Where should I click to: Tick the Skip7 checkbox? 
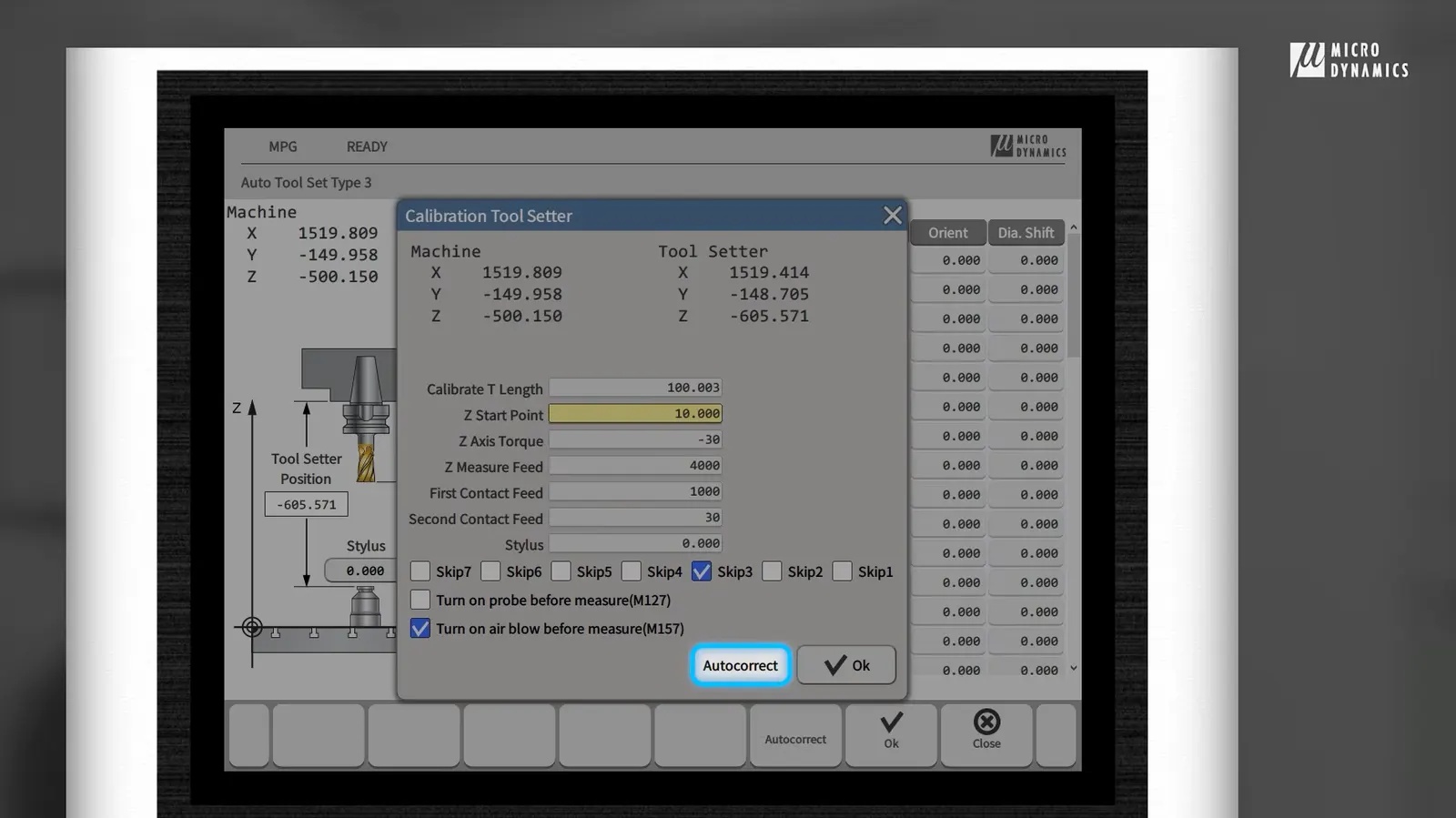(x=420, y=571)
